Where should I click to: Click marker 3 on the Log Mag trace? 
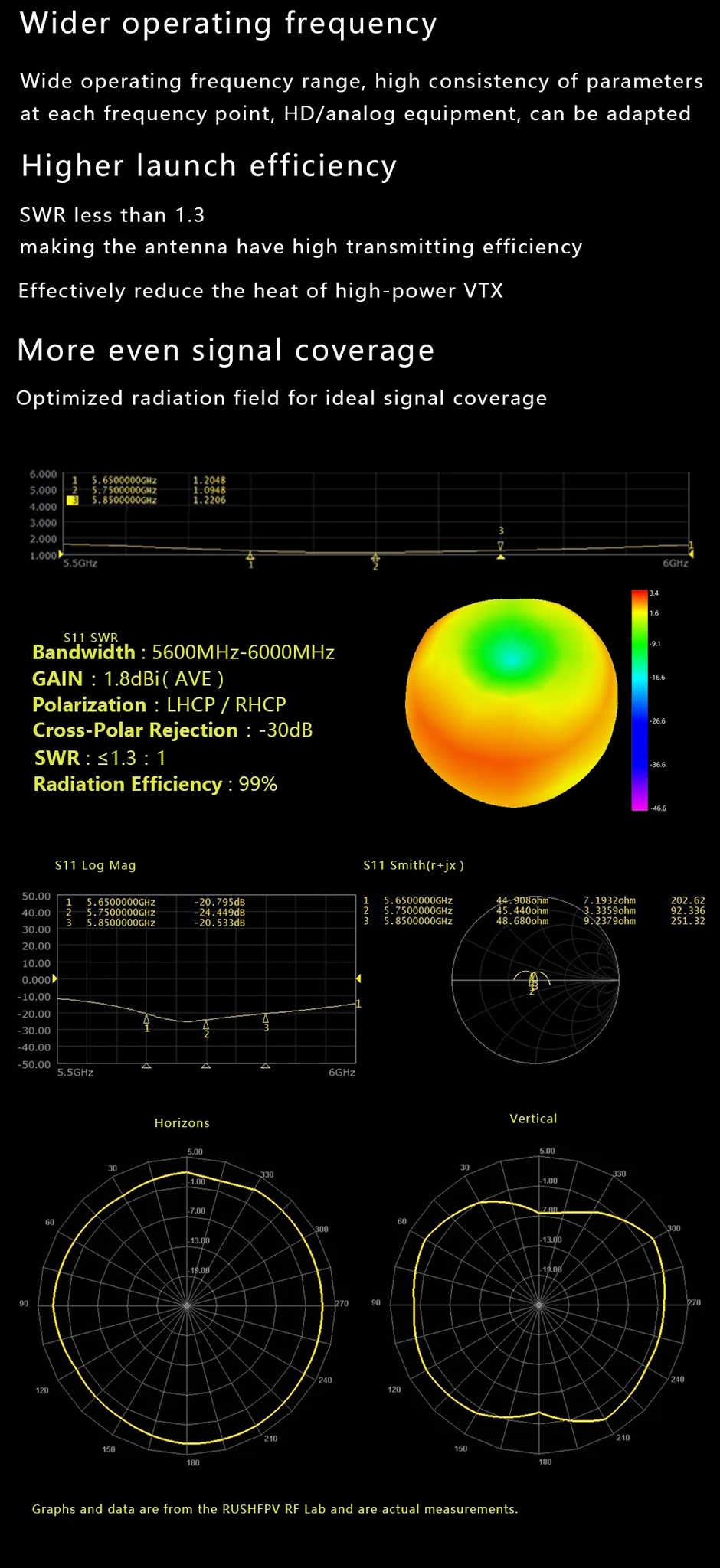tap(266, 1023)
